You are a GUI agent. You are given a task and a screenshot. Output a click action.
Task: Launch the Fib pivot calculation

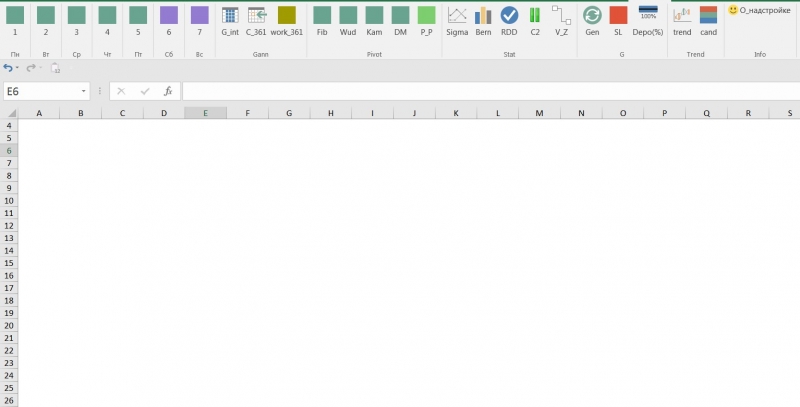pyautogui.click(x=322, y=21)
